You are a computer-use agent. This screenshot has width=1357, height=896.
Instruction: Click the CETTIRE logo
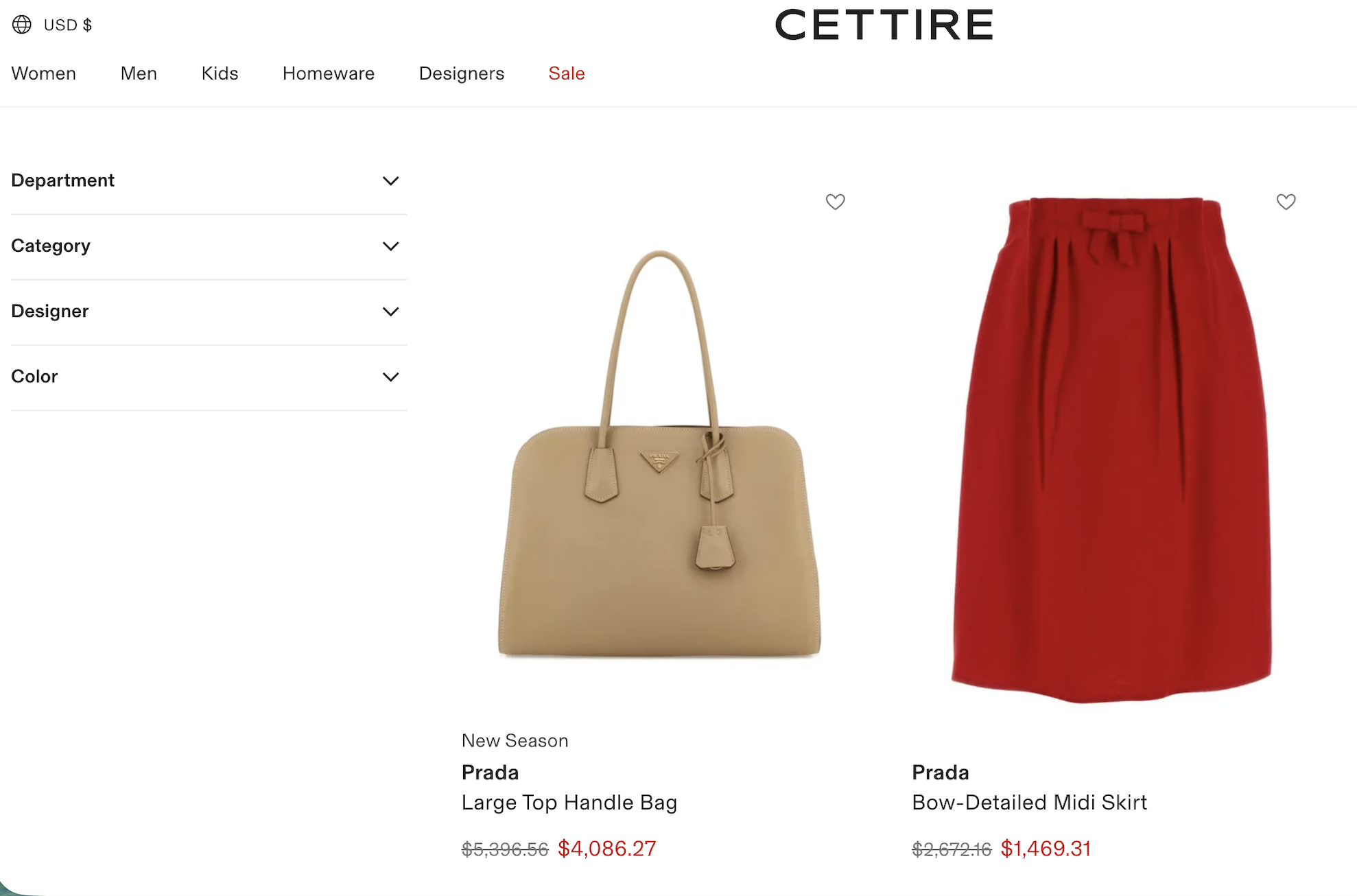[x=884, y=25]
